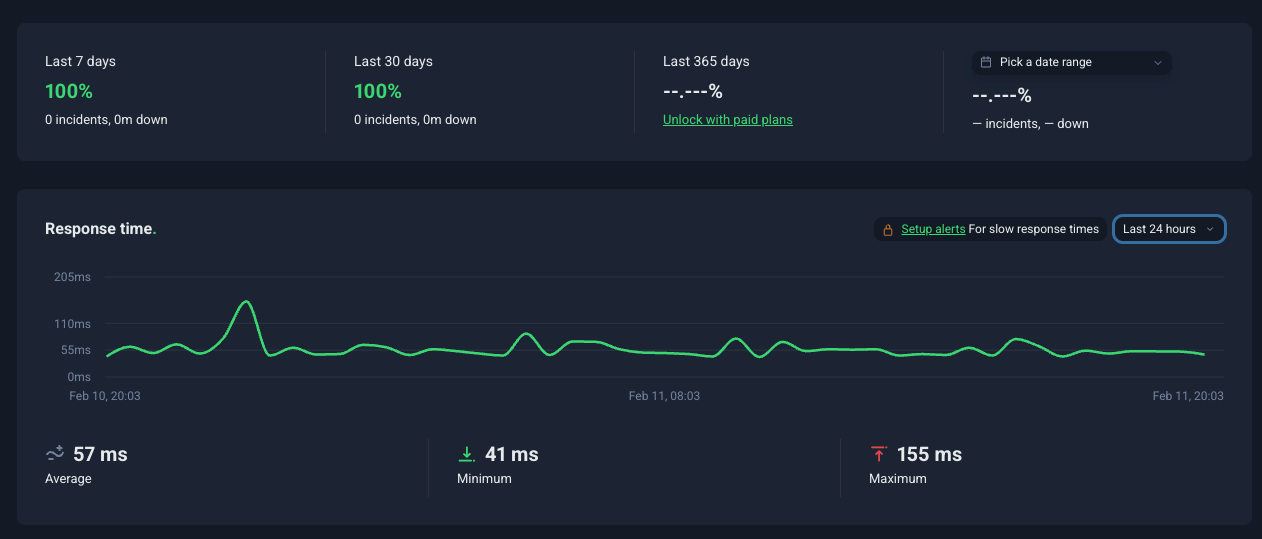
Task: Expand the Pick a date range selector
Action: click(1071, 62)
